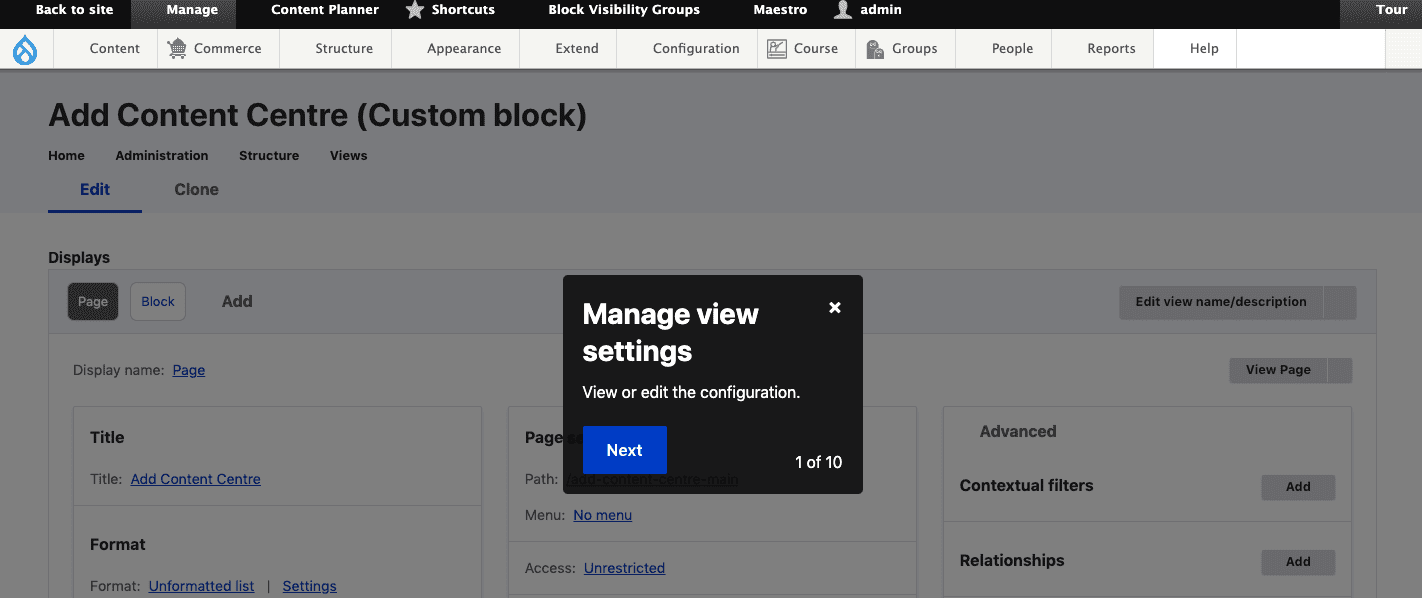This screenshot has height=598, width=1422.
Task: Click the Unrestricted access link
Action: 624,568
